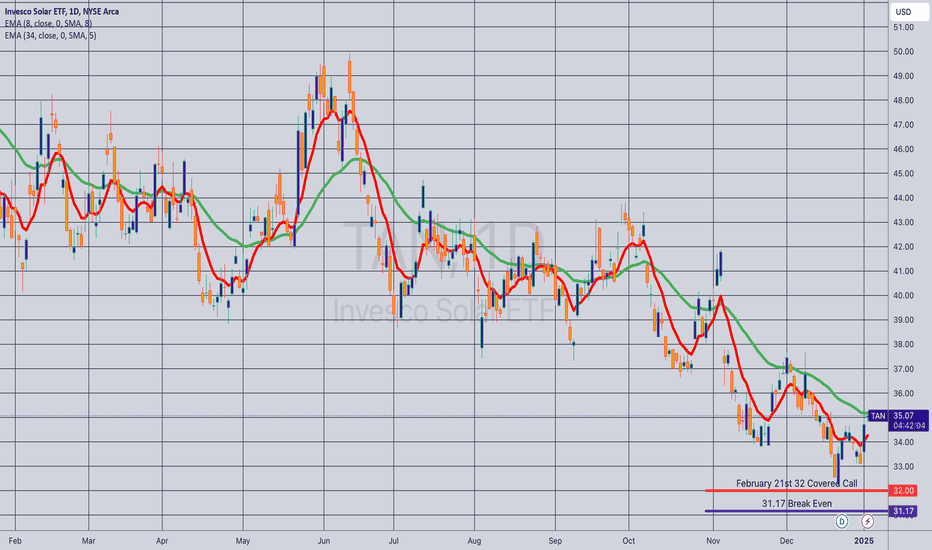Click the 50.00 price axis label
Viewport: 932px width, 550px height.
pos(903,52)
